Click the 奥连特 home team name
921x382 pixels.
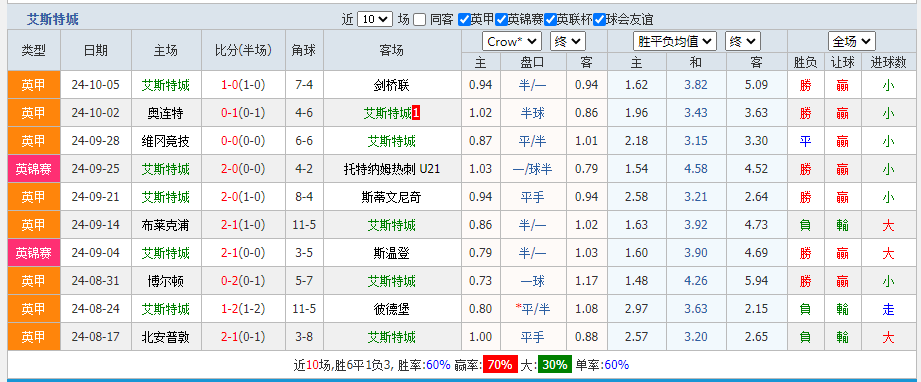point(166,113)
